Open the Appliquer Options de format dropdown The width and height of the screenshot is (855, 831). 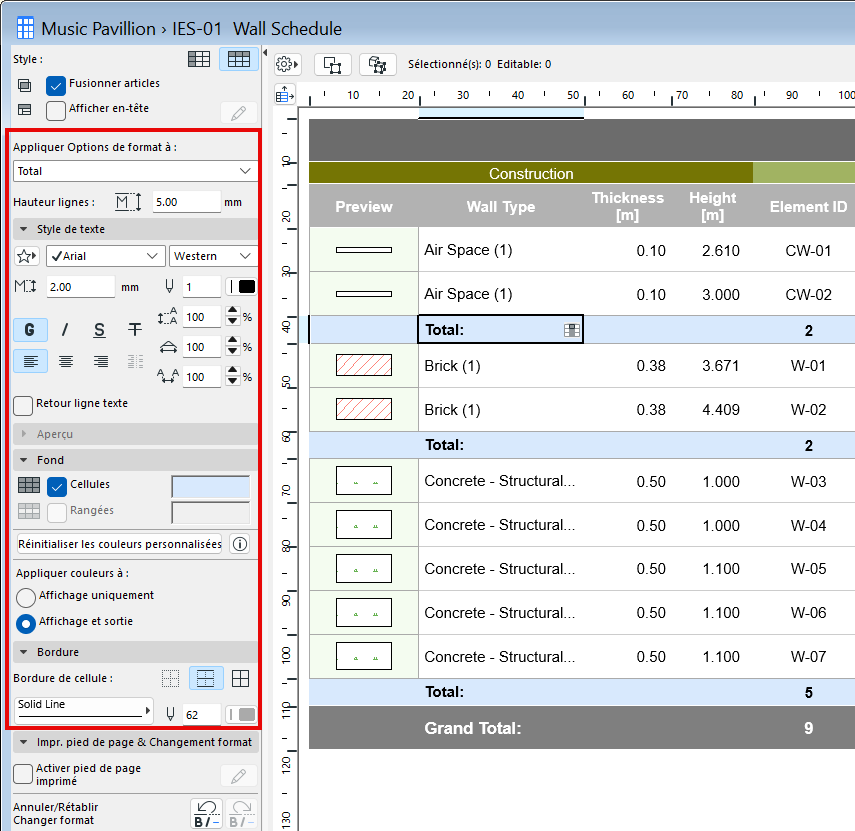click(x=135, y=171)
